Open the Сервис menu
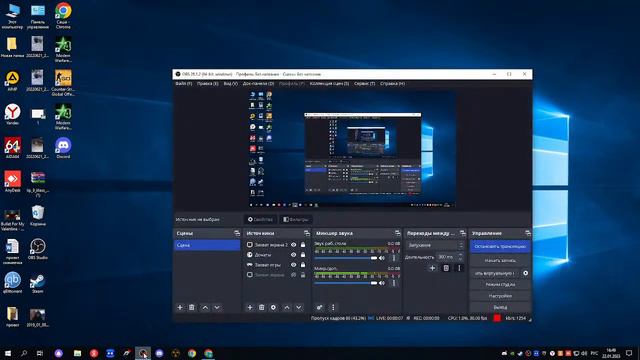This screenshot has height=360, width=640. point(364,84)
